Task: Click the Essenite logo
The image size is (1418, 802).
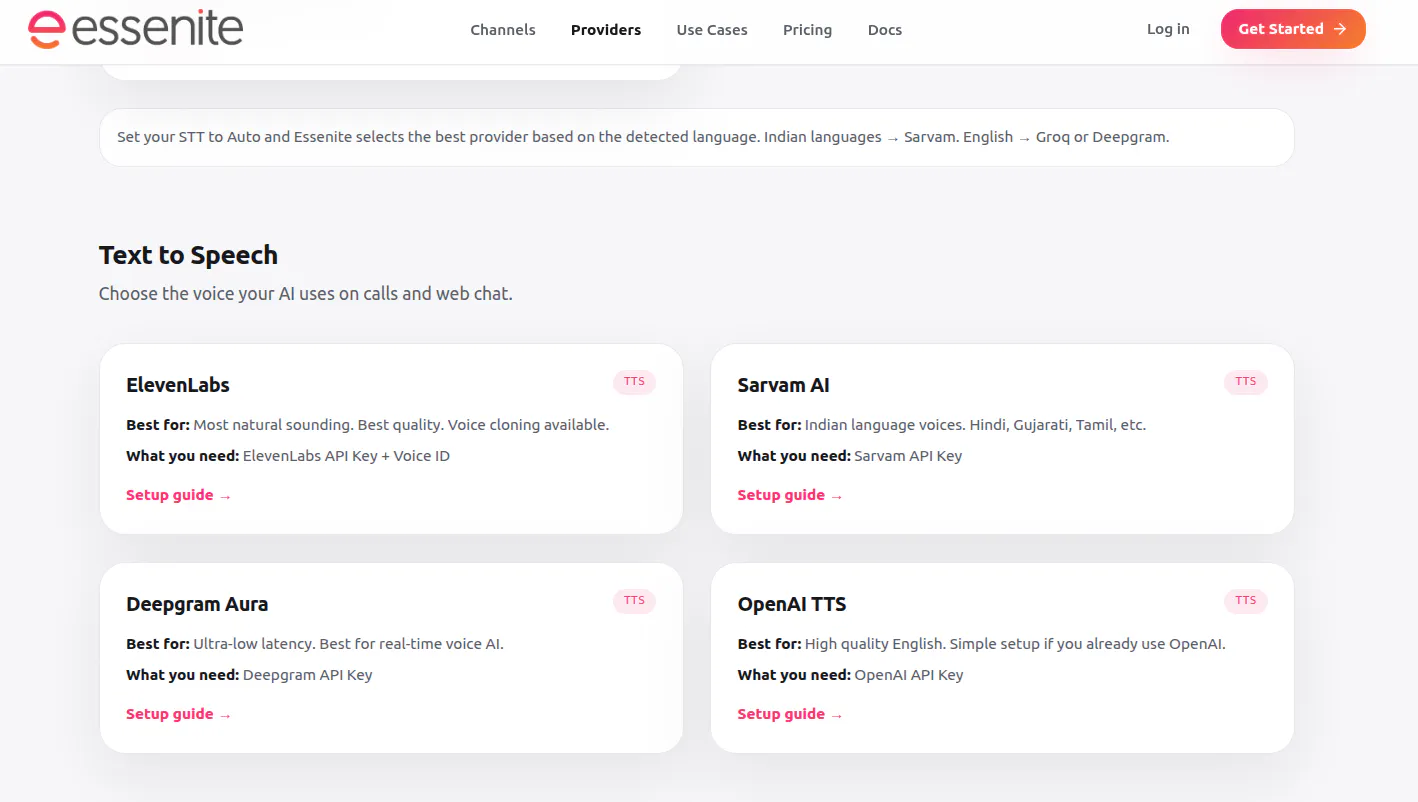Action: pos(135,29)
